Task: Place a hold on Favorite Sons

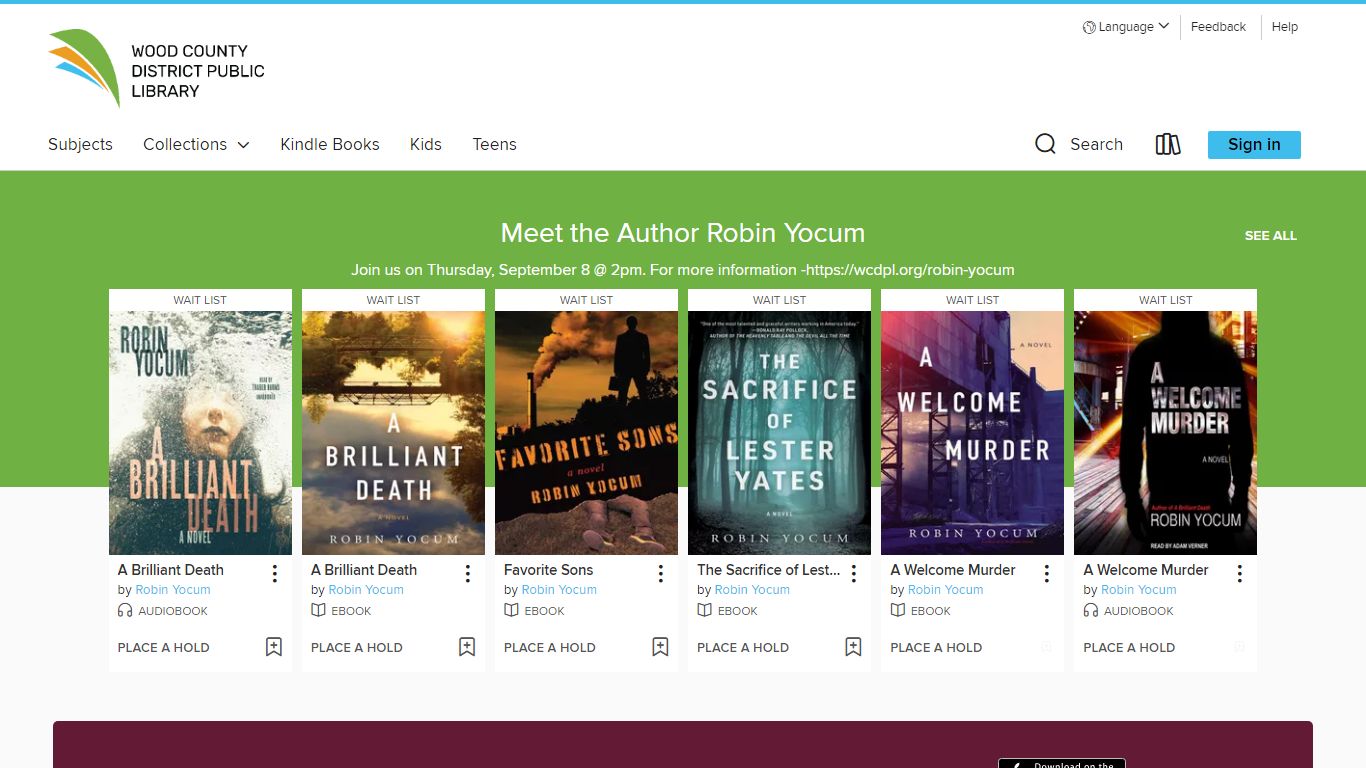Action: 550,647
